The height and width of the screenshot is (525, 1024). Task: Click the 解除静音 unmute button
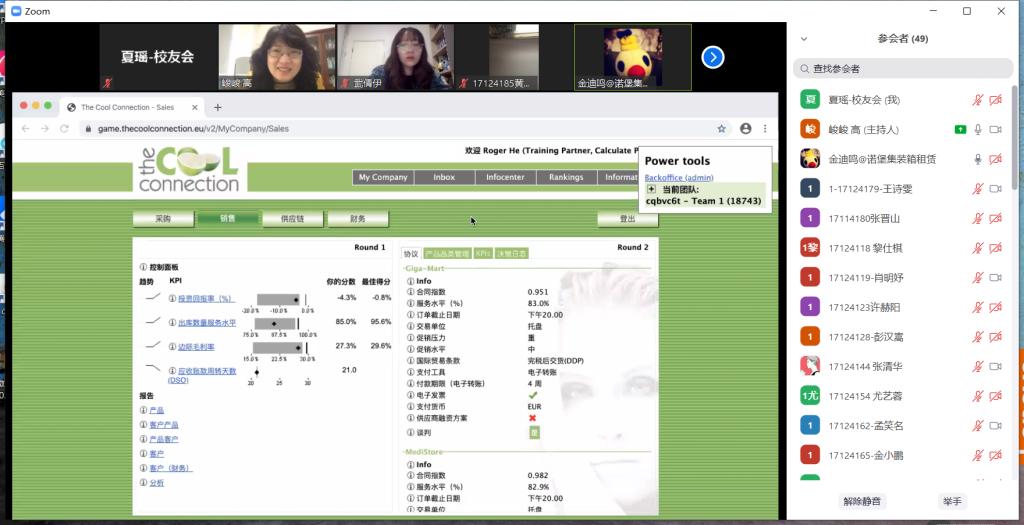coord(863,501)
